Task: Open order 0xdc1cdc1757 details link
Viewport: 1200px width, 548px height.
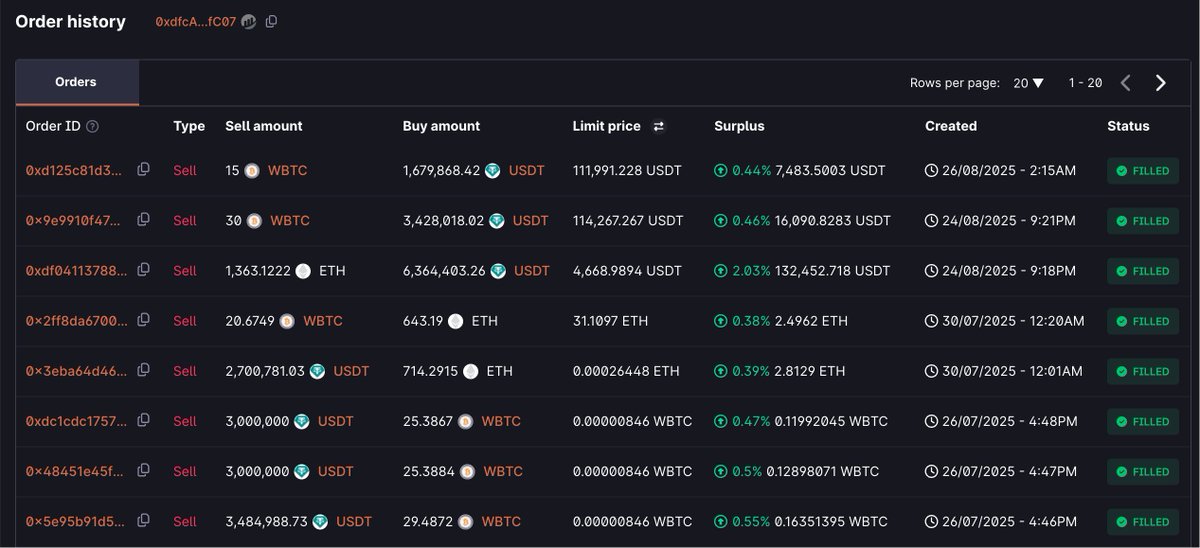Action: click(76, 421)
